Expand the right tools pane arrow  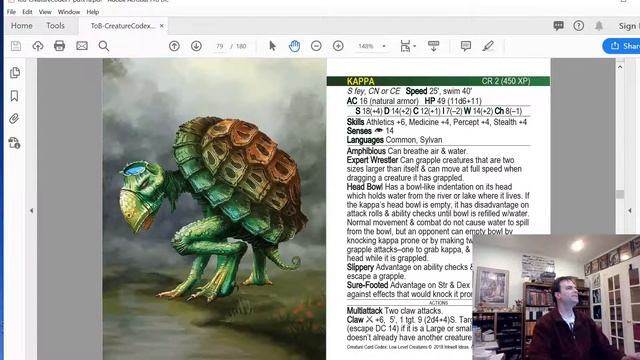[630, 211]
